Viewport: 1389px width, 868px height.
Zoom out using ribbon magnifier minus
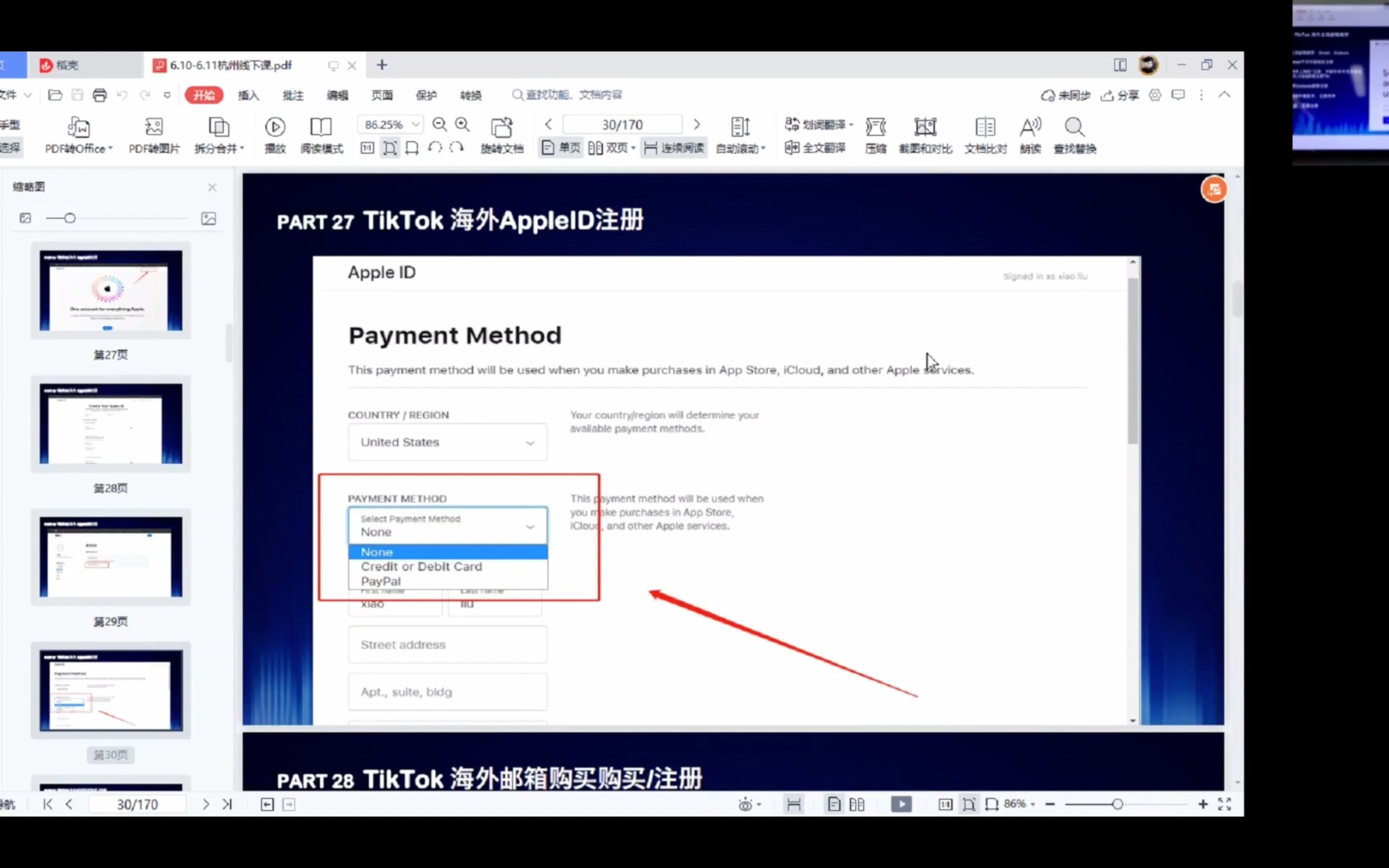[439, 125]
